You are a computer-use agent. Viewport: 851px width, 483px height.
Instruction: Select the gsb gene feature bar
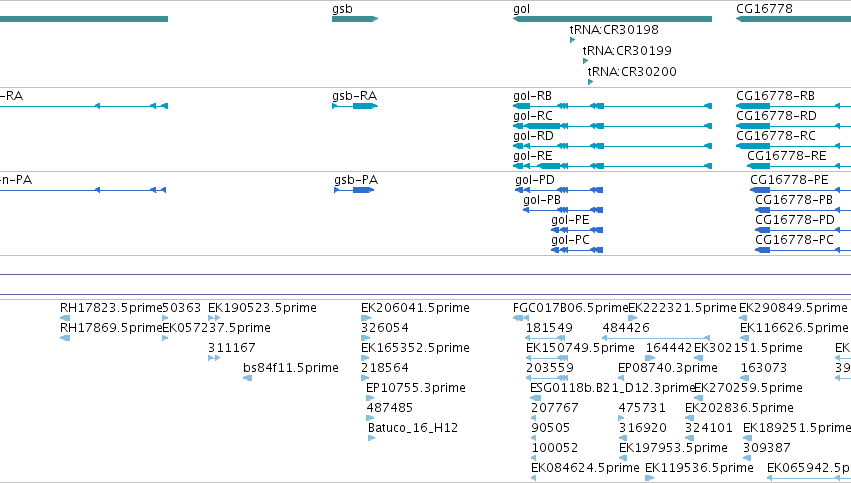pyautogui.click(x=355, y=19)
